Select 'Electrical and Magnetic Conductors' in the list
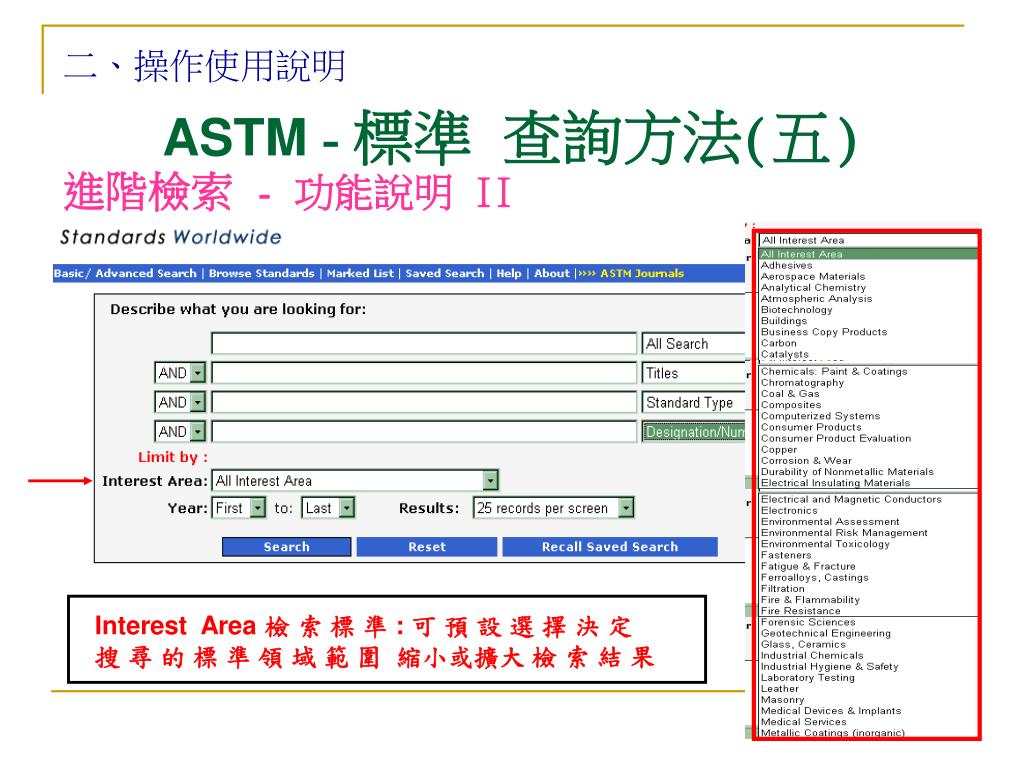The width and height of the screenshot is (1024, 768). 851,500
